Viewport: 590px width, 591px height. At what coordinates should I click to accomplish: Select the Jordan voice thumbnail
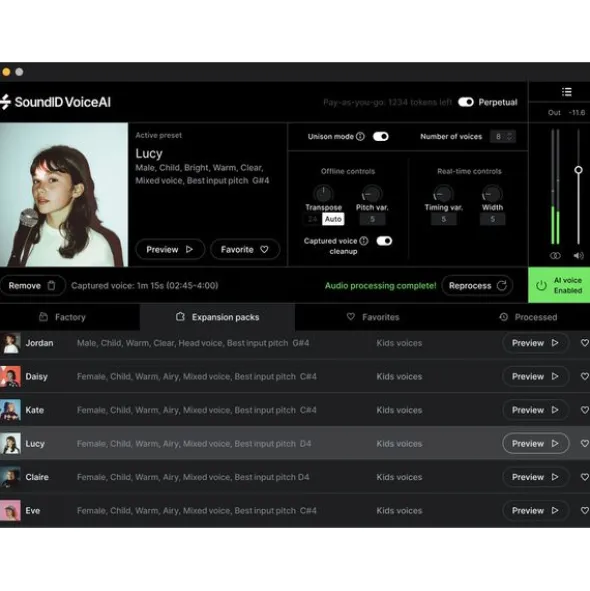[10, 343]
